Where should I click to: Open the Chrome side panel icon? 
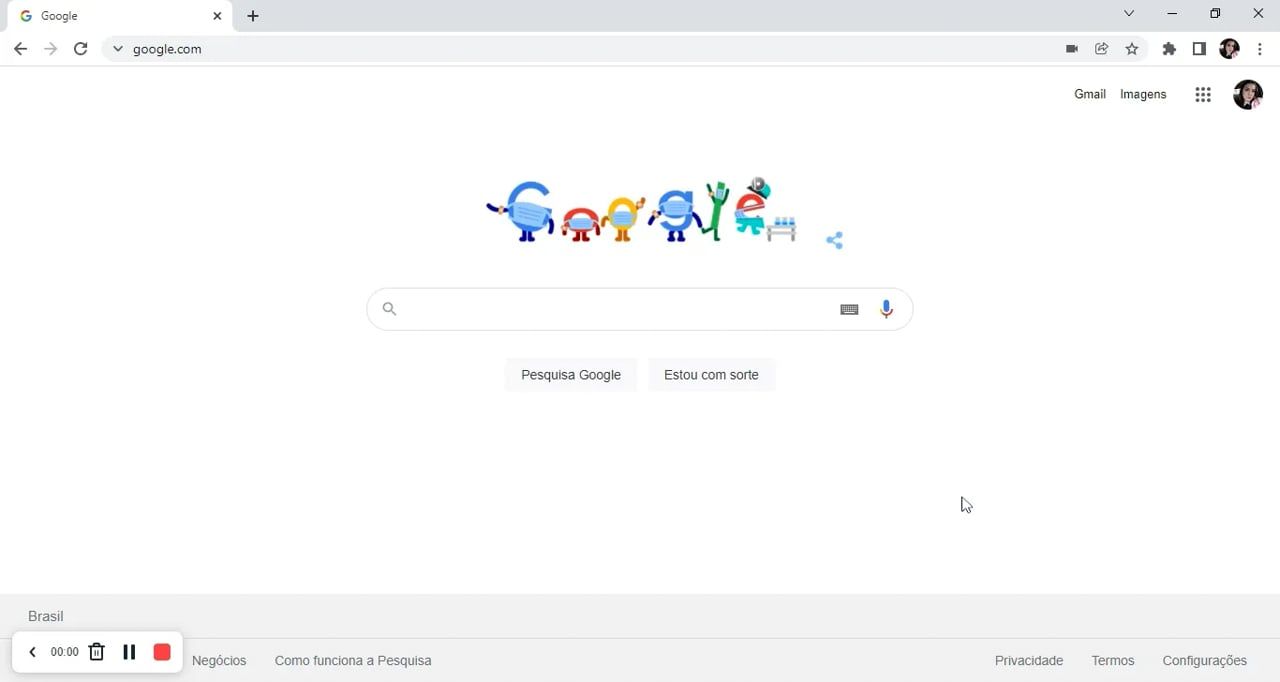1199,48
